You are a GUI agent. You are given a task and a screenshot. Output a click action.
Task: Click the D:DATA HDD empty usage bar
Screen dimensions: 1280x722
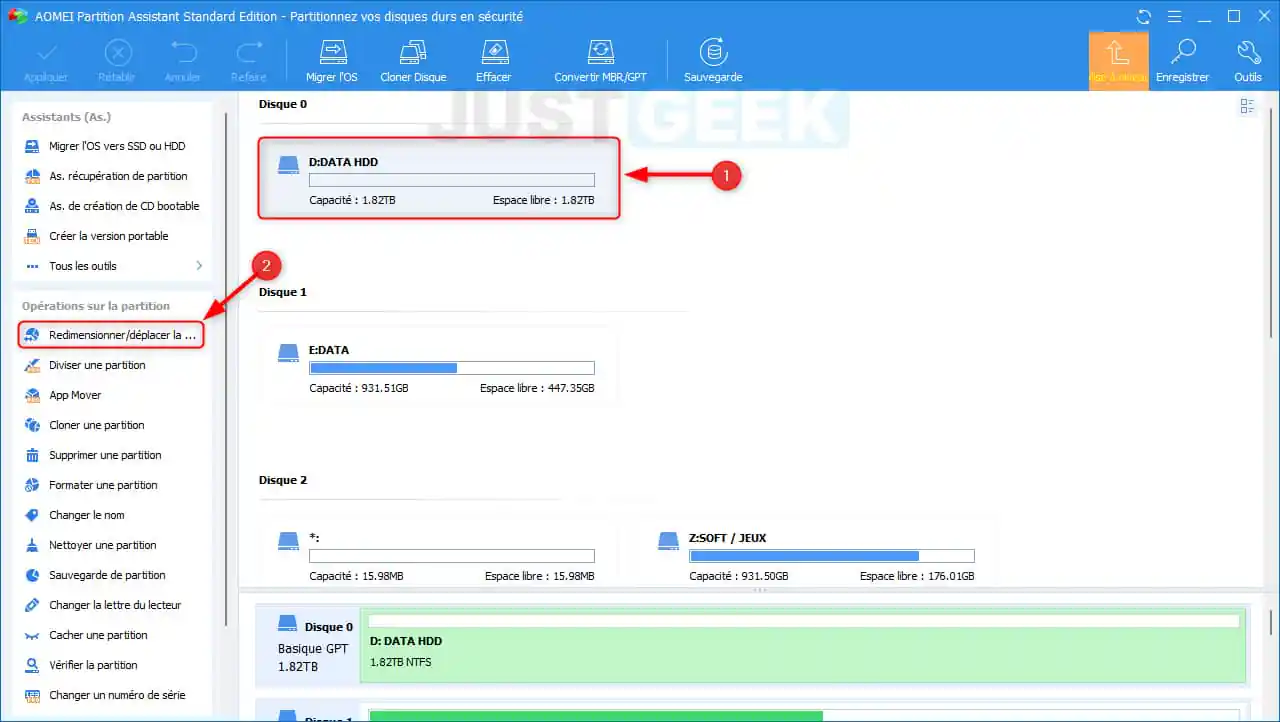(x=452, y=180)
